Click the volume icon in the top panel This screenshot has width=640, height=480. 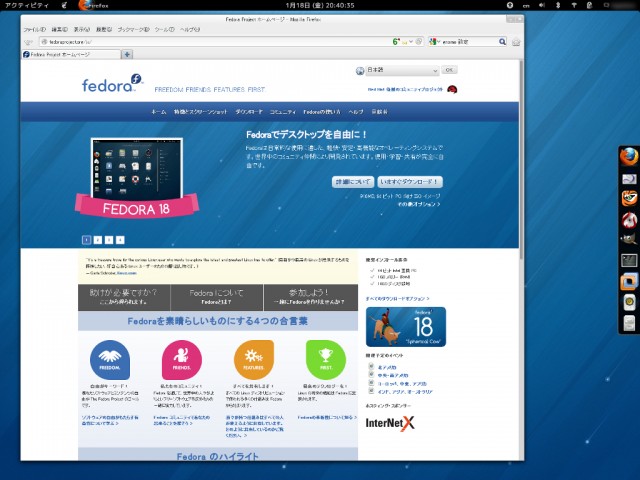(x=542, y=5)
